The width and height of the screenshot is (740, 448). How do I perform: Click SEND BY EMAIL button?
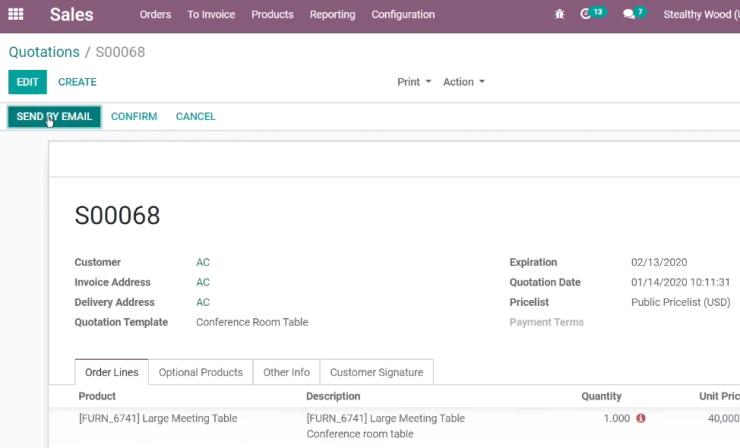[54, 117]
